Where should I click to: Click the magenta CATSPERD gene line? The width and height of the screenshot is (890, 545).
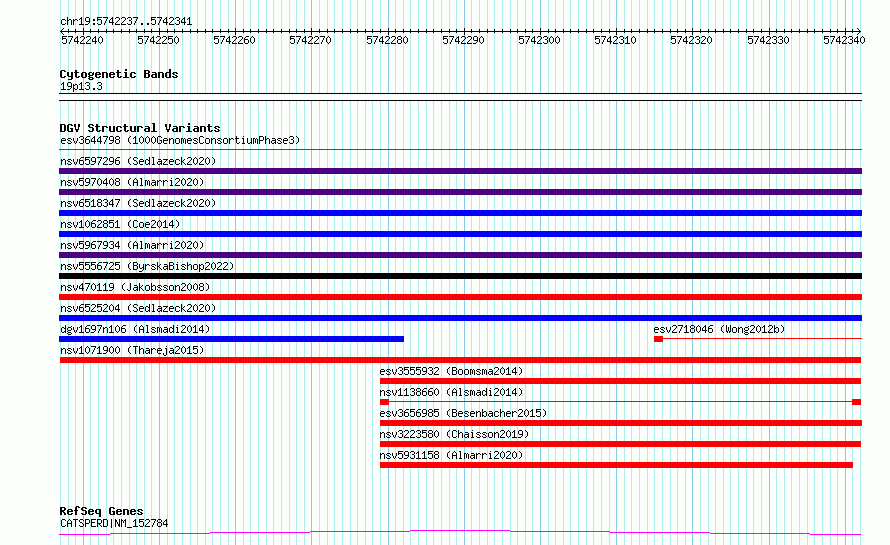[460, 533]
